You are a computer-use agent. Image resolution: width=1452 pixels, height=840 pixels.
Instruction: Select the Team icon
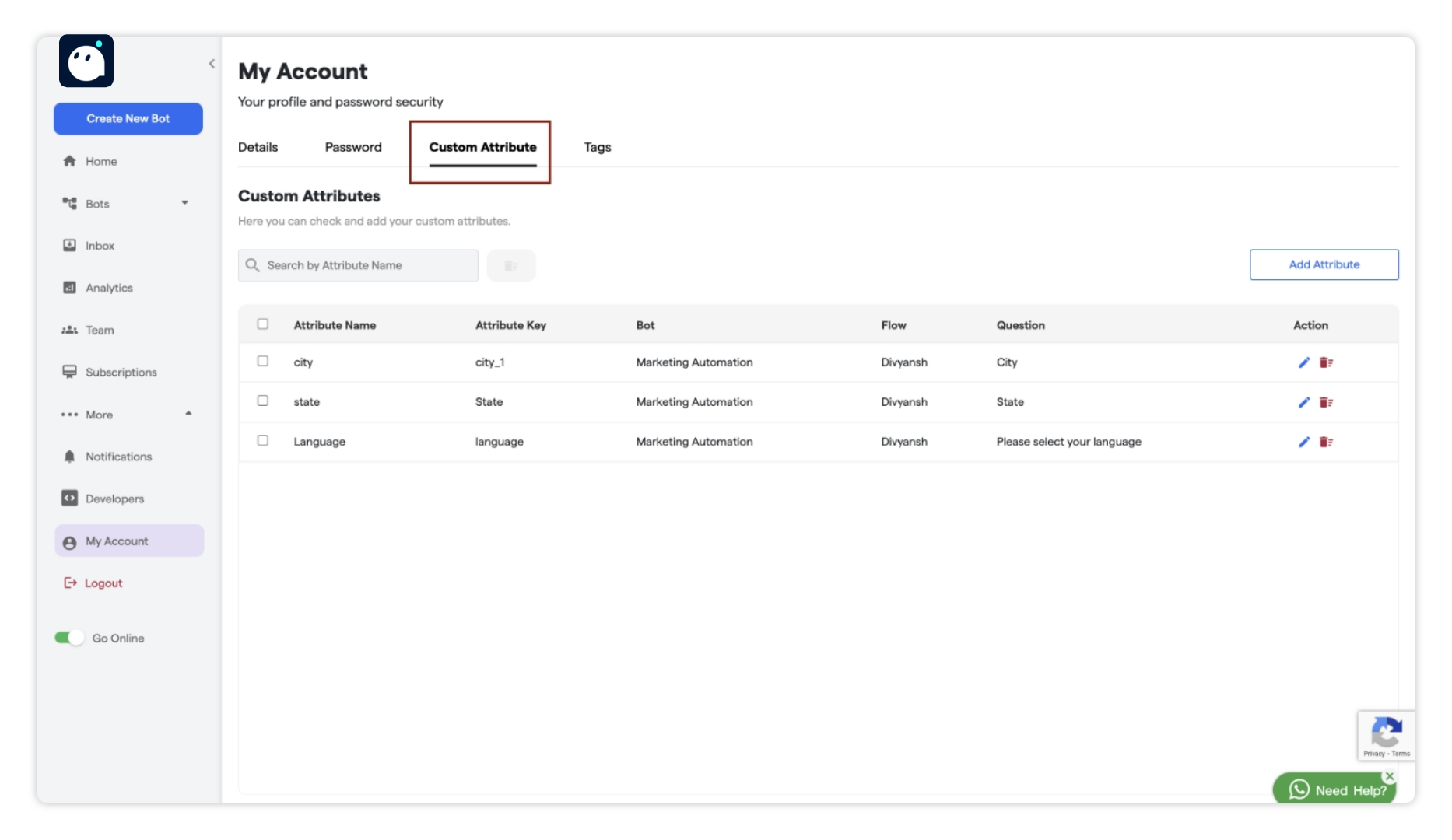(71, 330)
